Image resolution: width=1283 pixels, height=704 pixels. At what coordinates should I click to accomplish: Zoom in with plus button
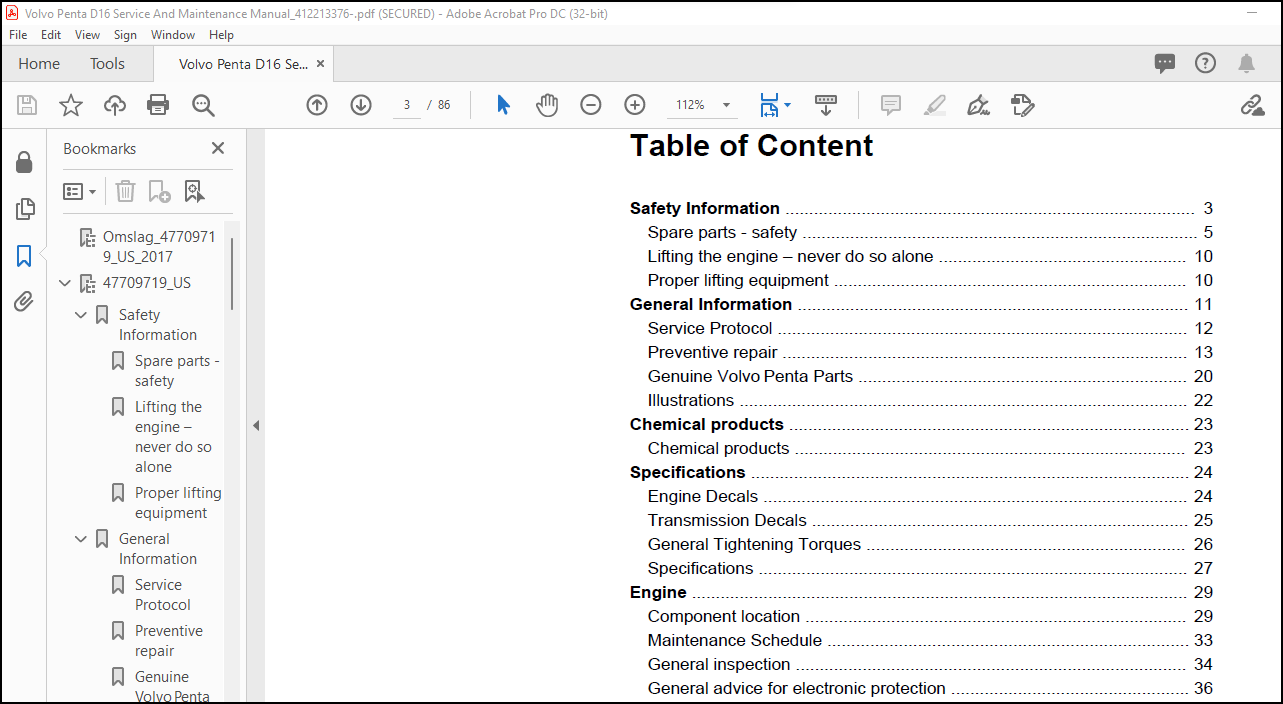(635, 105)
